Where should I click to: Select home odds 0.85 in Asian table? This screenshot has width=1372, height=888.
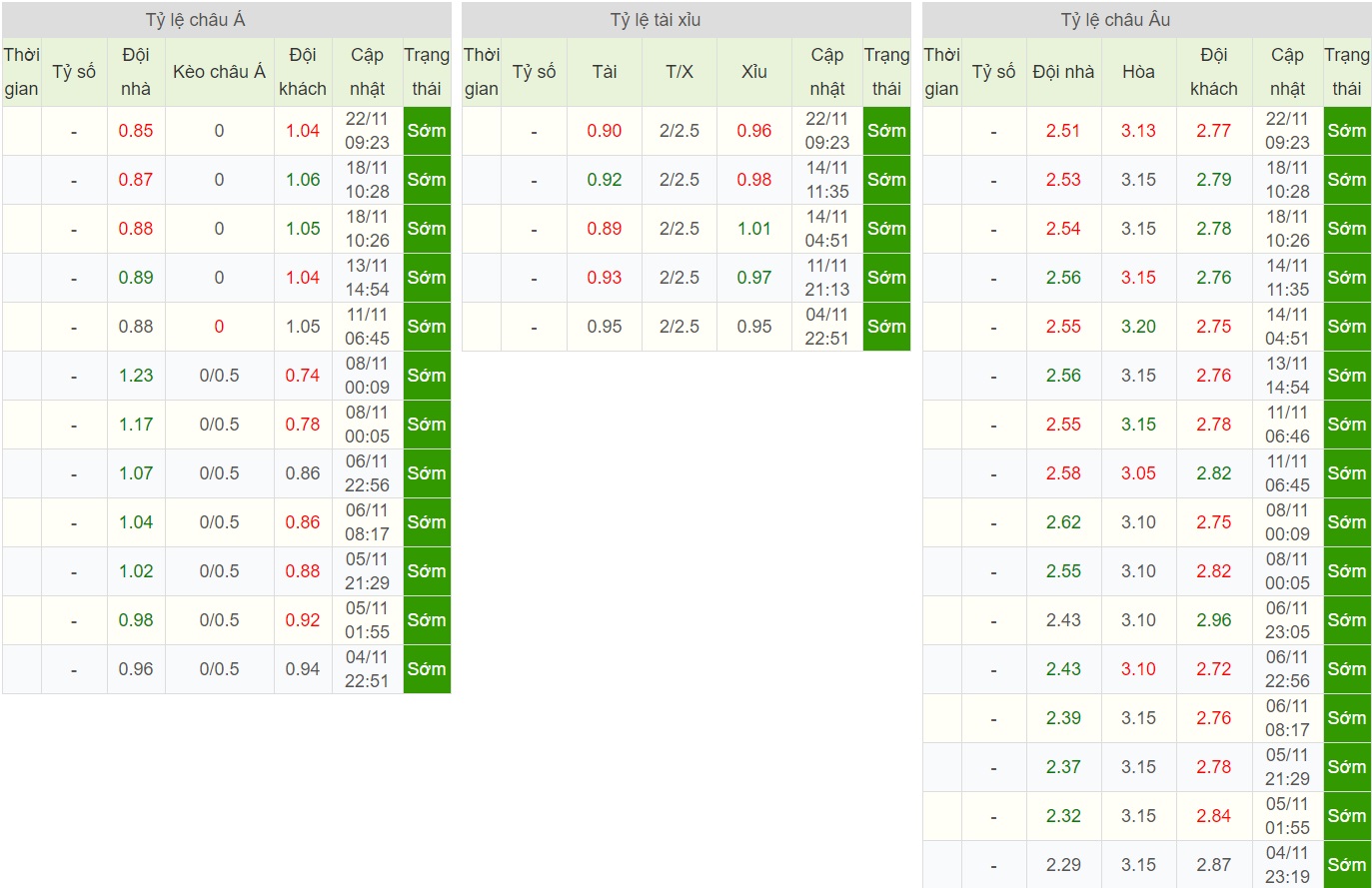click(x=136, y=131)
